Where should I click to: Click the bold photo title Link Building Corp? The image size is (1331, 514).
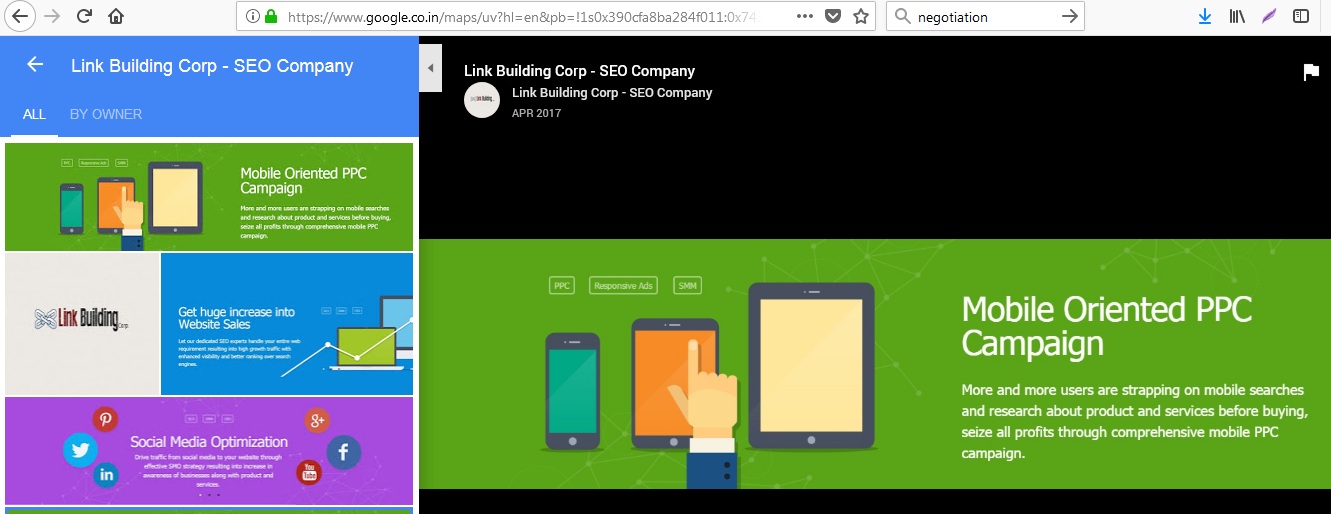579,71
